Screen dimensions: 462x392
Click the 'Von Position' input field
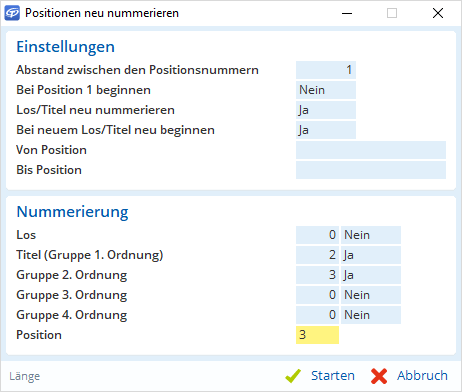[x=371, y=150]
